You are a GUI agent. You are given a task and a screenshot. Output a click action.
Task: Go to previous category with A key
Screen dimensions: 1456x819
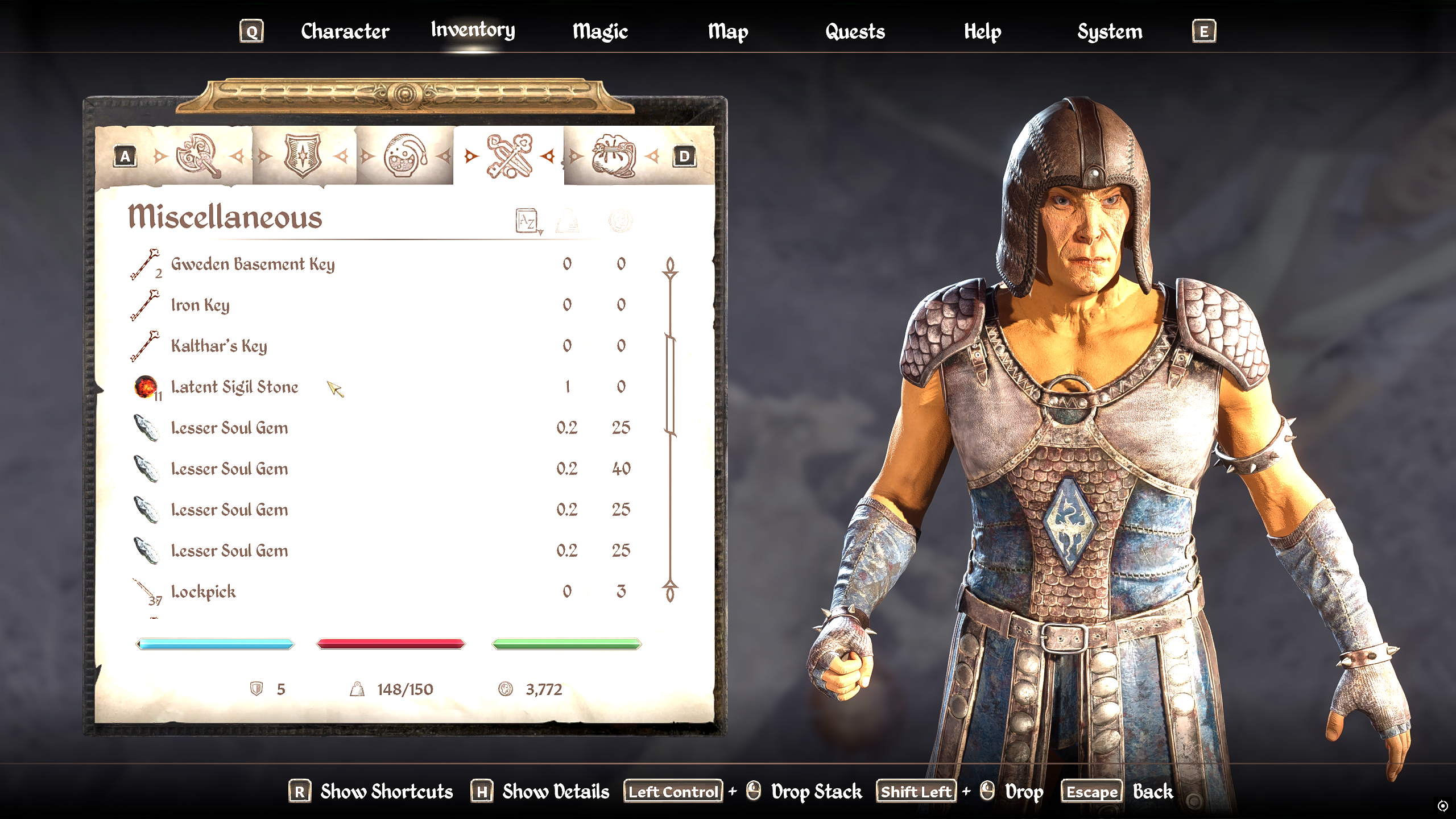pyautogui.click(x=125, y=156)
